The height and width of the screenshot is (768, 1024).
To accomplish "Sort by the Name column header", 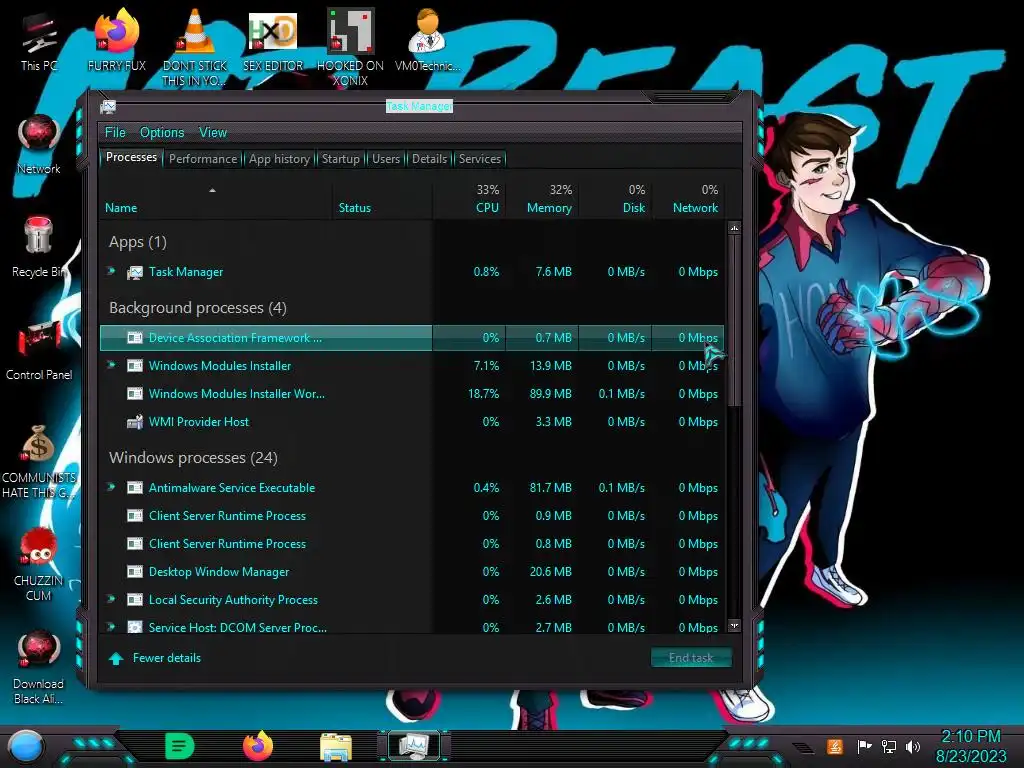I will tap(216, 199).
